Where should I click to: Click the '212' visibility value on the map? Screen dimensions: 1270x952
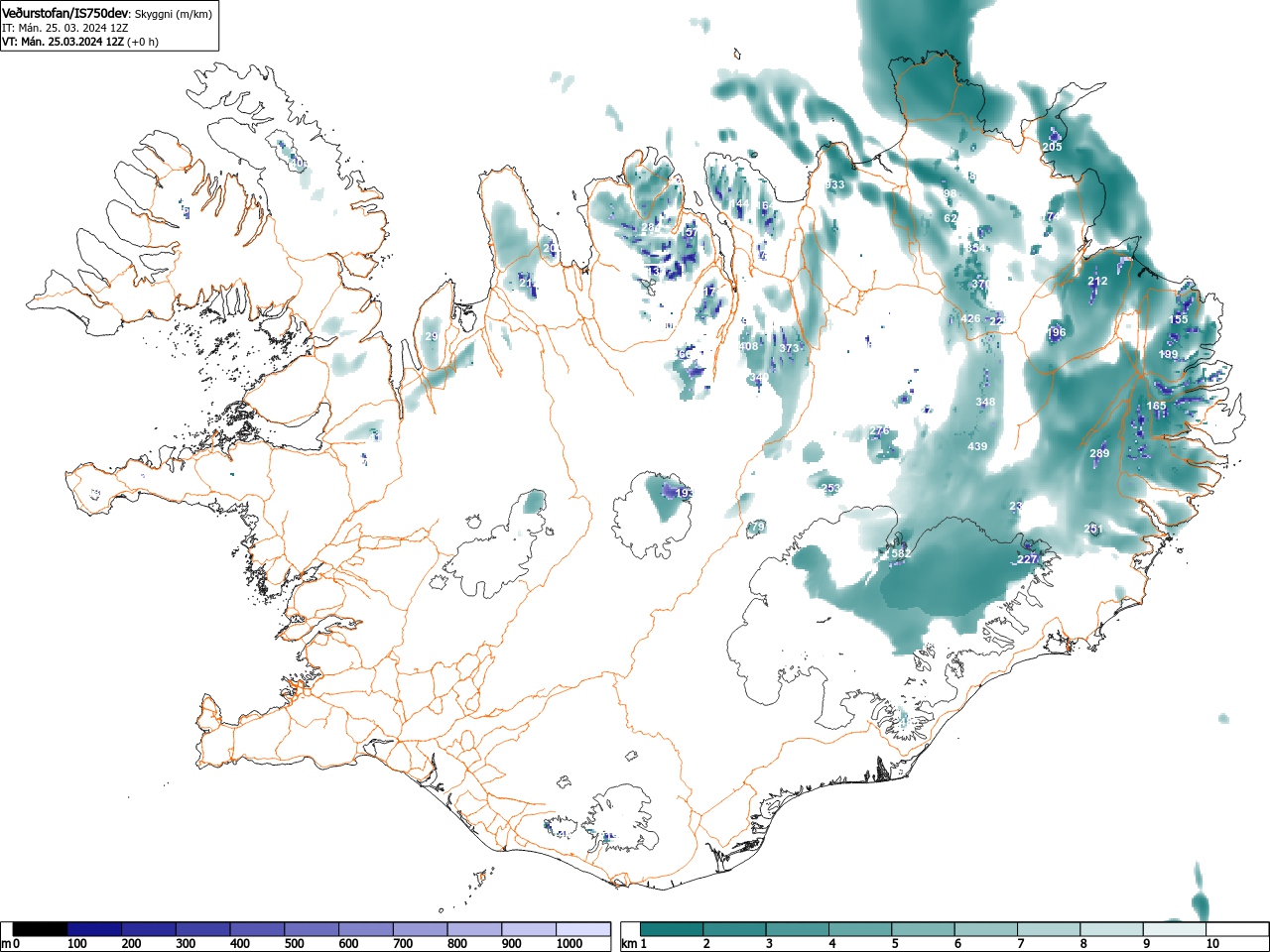[1096, 282]
